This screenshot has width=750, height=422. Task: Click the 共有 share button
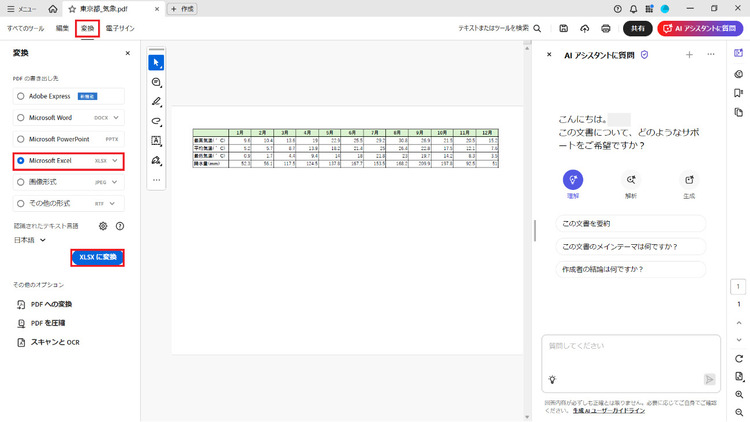[636, 29]
